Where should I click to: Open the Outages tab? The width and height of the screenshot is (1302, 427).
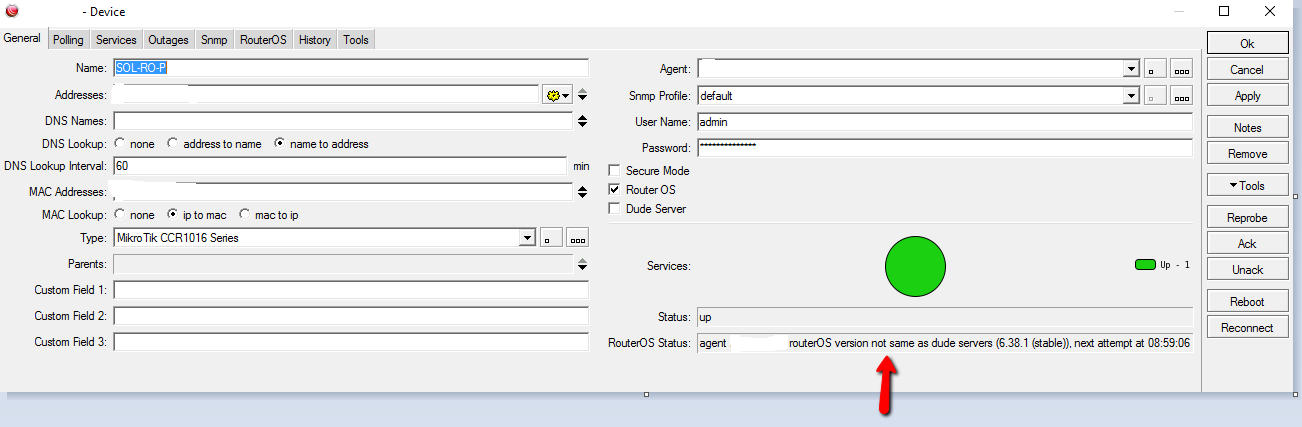(168, 40)
